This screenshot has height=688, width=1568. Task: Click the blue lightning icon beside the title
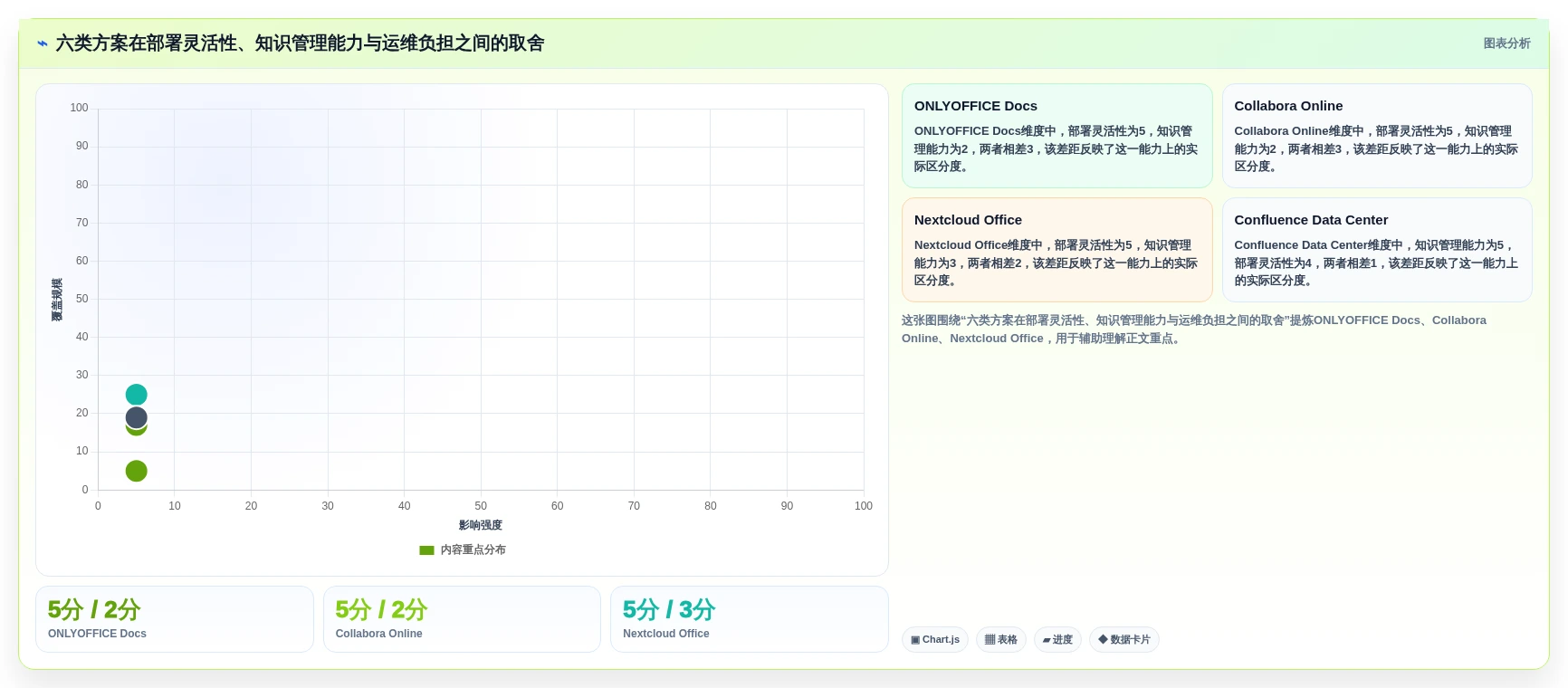click(x=42, y=43)
